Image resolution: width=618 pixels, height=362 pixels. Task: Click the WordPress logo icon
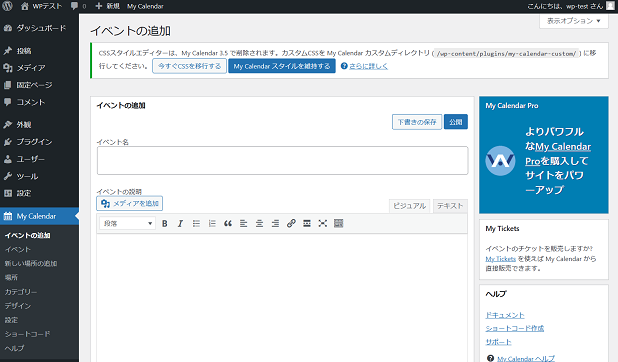pos(7,6)
